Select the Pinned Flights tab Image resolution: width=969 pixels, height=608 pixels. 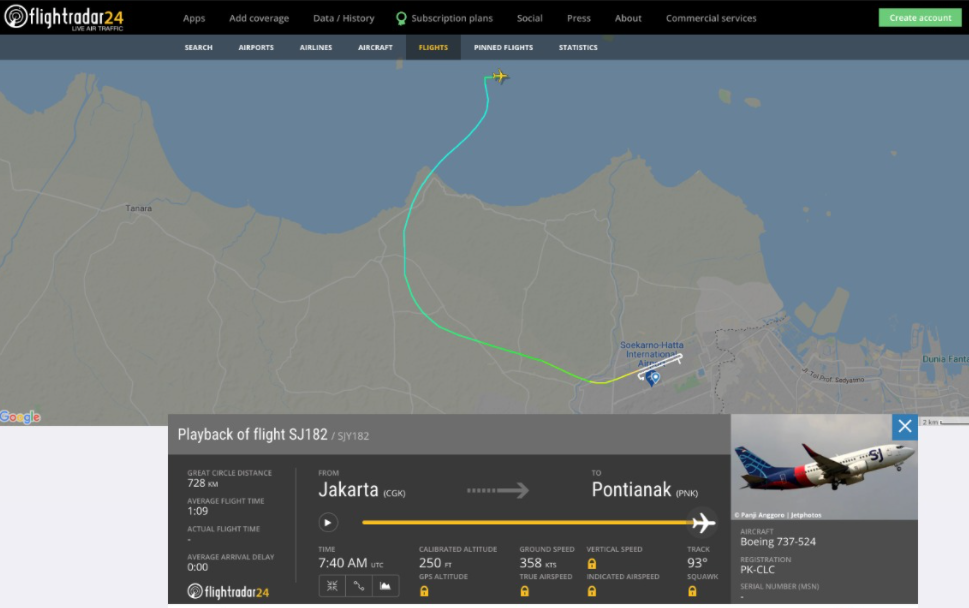503,47
